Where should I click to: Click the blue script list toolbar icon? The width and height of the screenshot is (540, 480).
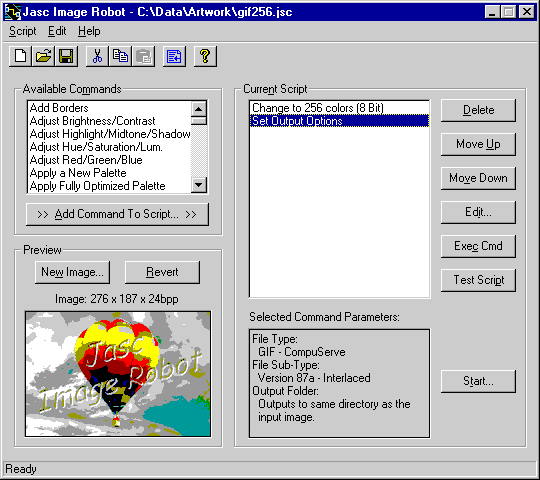(x=174, y=56)
